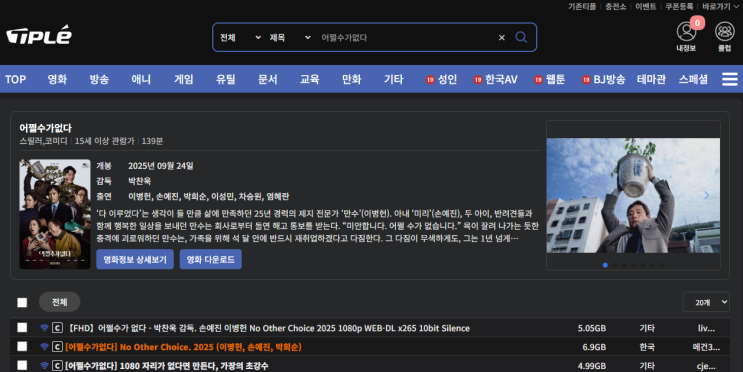Viewport: 743px width, 372px height.
Task: Click the next arrow on image carousel
Action: click(707, 195)
